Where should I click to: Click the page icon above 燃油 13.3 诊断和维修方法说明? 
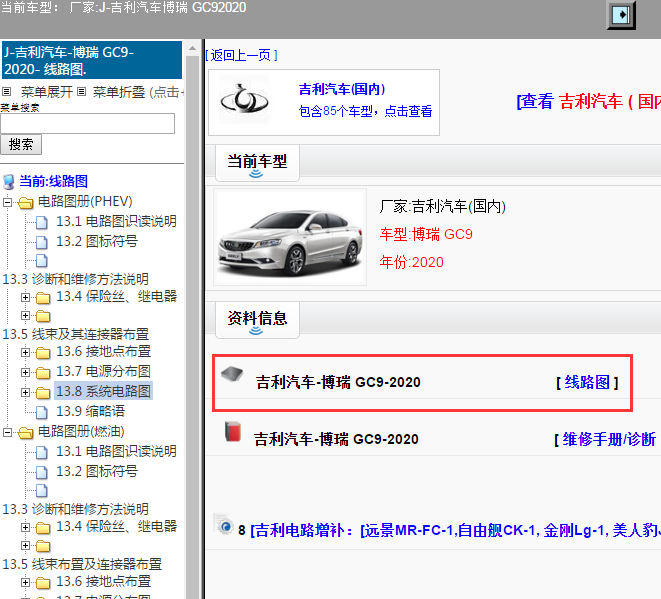(41, 490)
